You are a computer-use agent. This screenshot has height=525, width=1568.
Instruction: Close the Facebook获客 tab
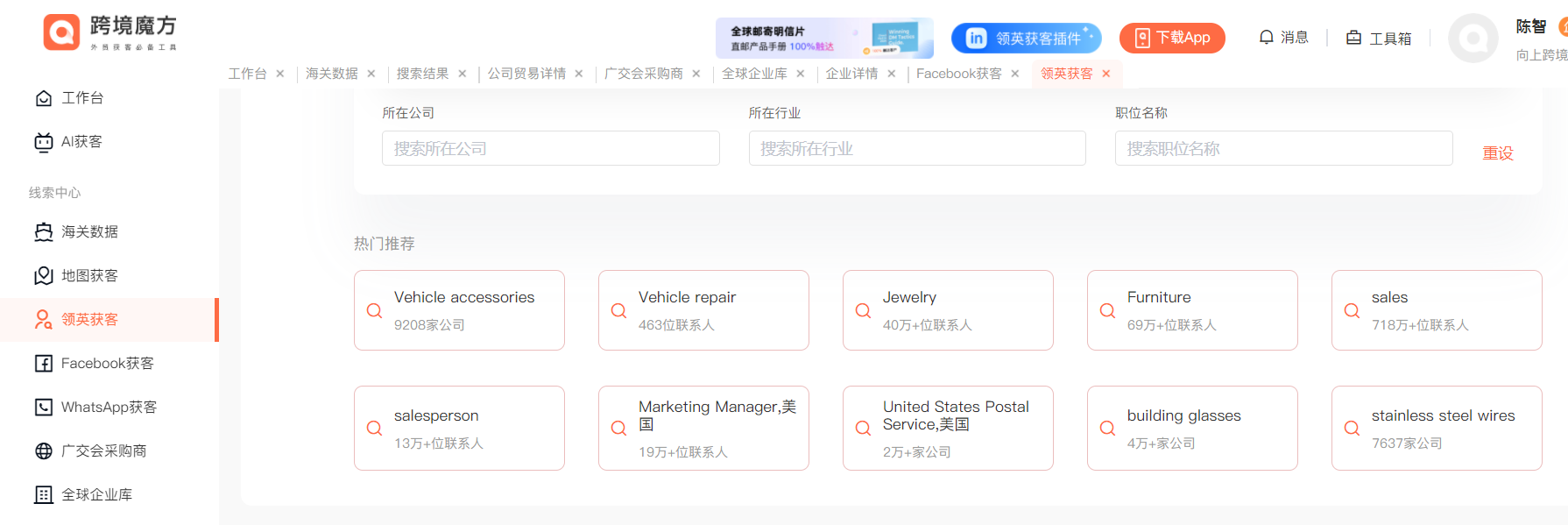pos(1015,74)
